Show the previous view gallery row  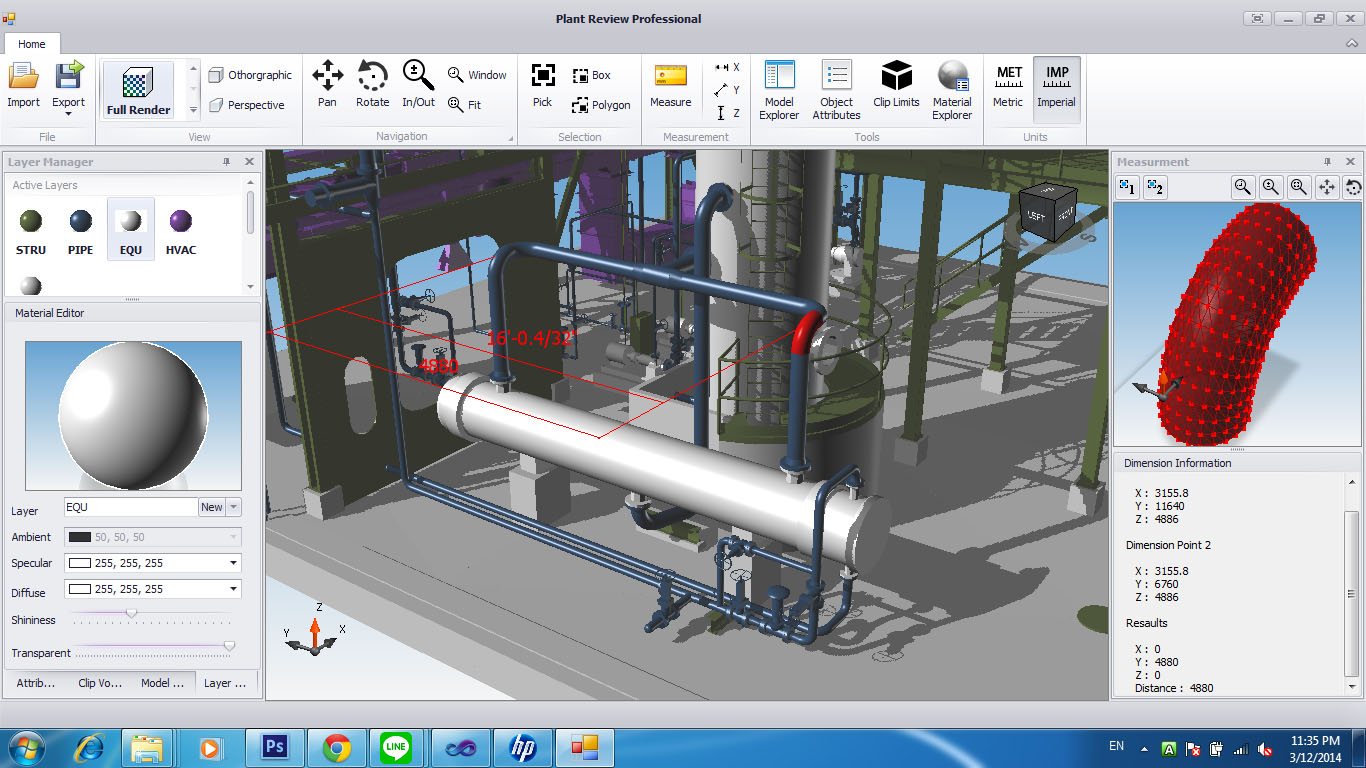click(x=194, y=70)
